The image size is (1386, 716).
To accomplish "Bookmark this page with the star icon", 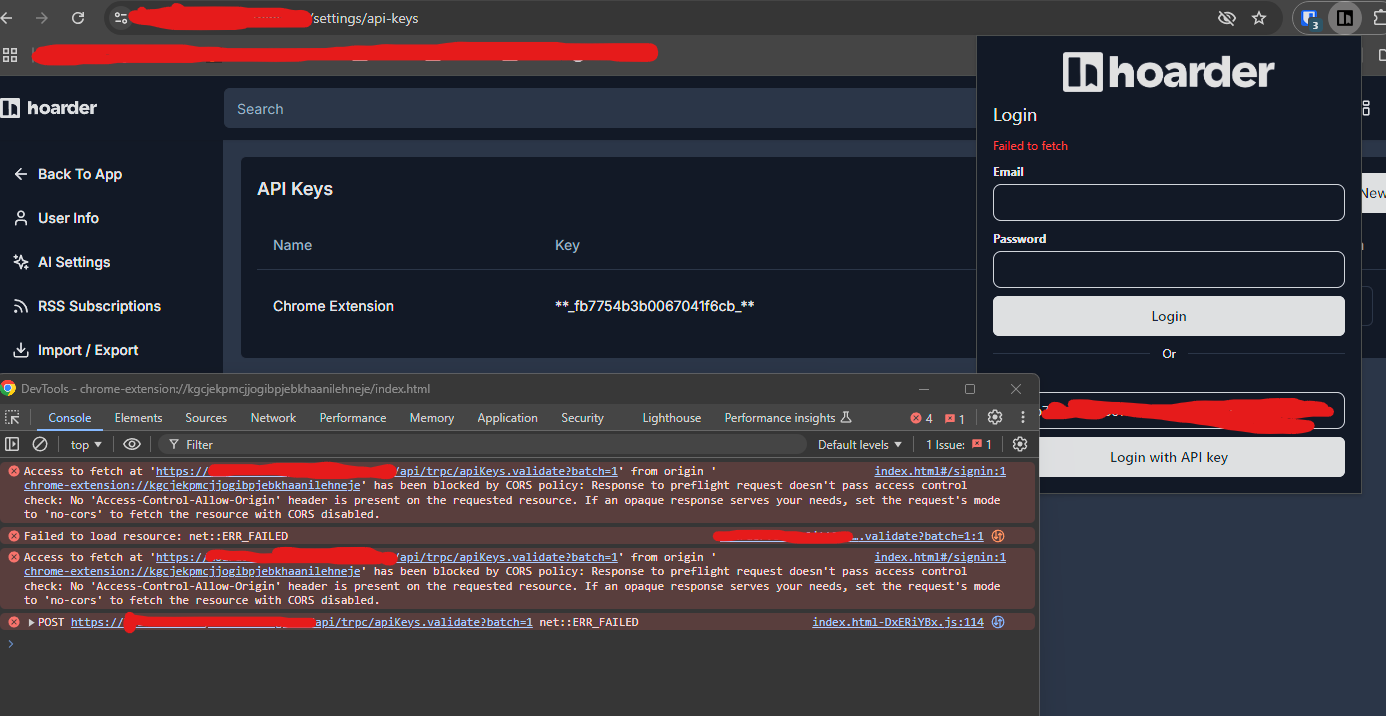I will tap(1259, 18).
